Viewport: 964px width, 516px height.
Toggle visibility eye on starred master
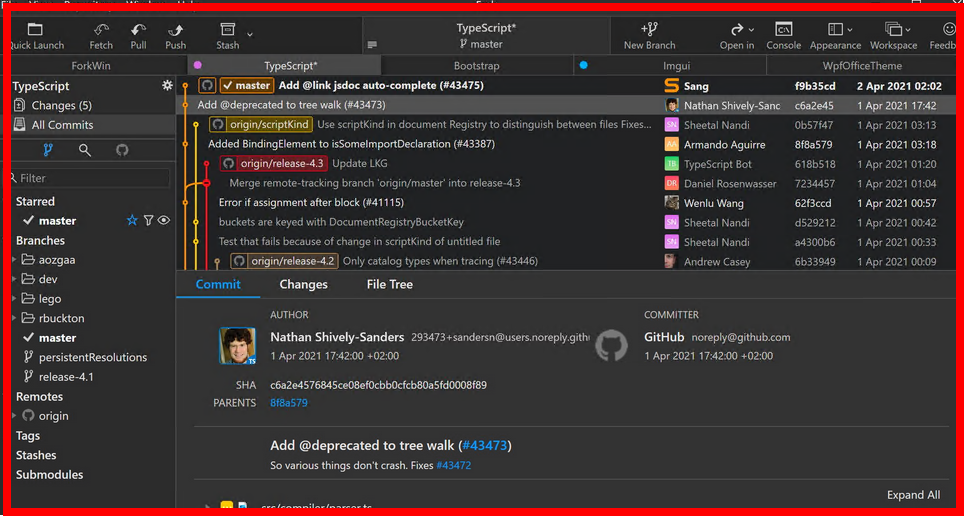[x=164, y=220]
